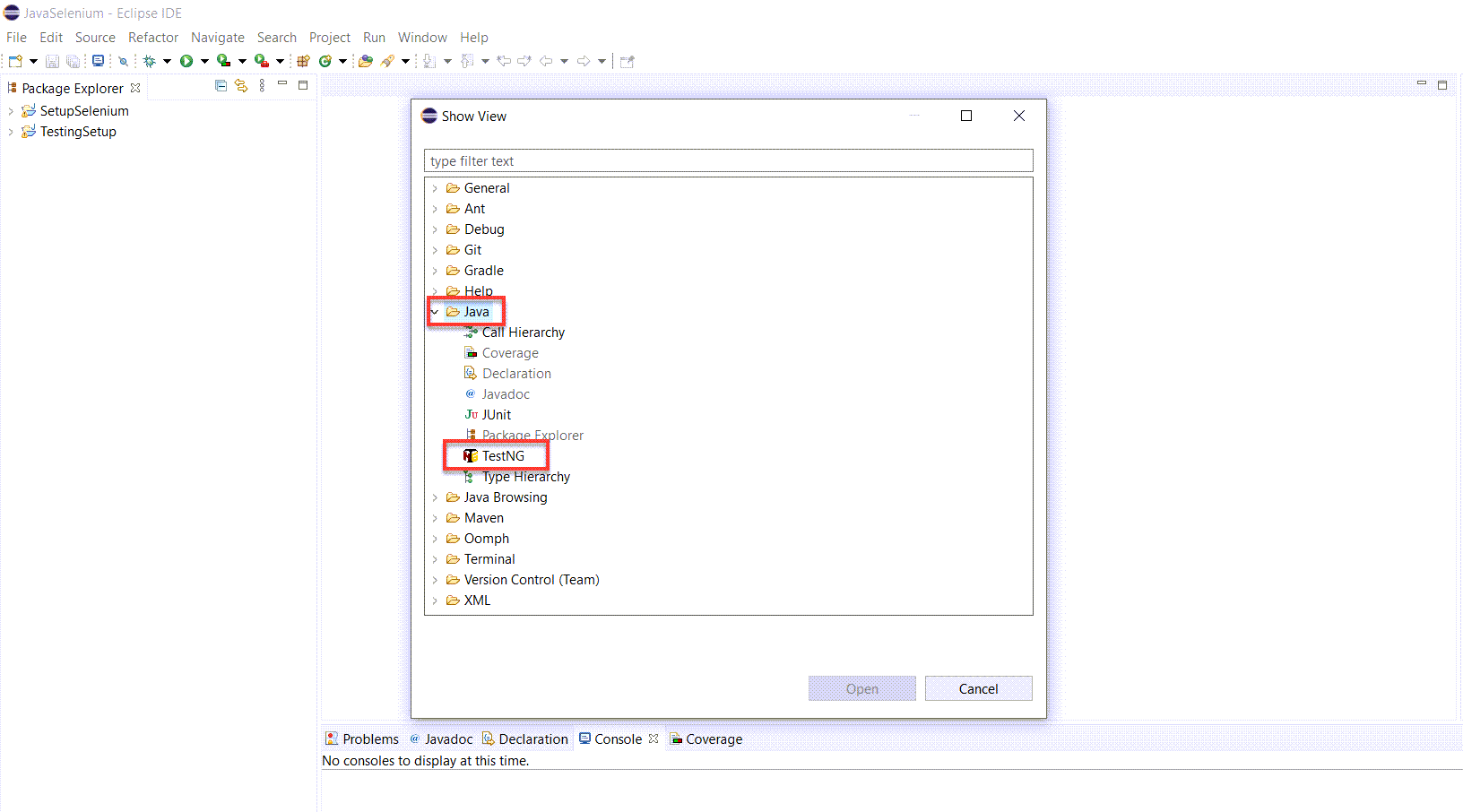Click the Previous Annotation icon
The height and width of the screenshot is (812, 1463).
[x=466, y=61]
